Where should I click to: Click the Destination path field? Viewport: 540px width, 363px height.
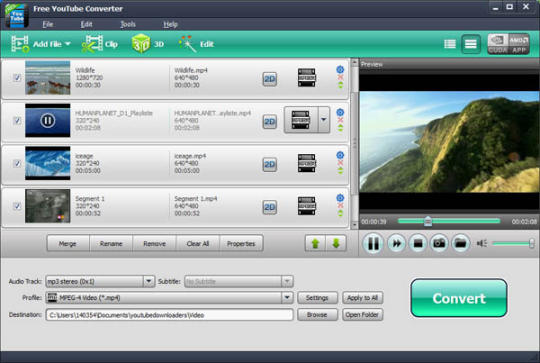coord(169,315)
